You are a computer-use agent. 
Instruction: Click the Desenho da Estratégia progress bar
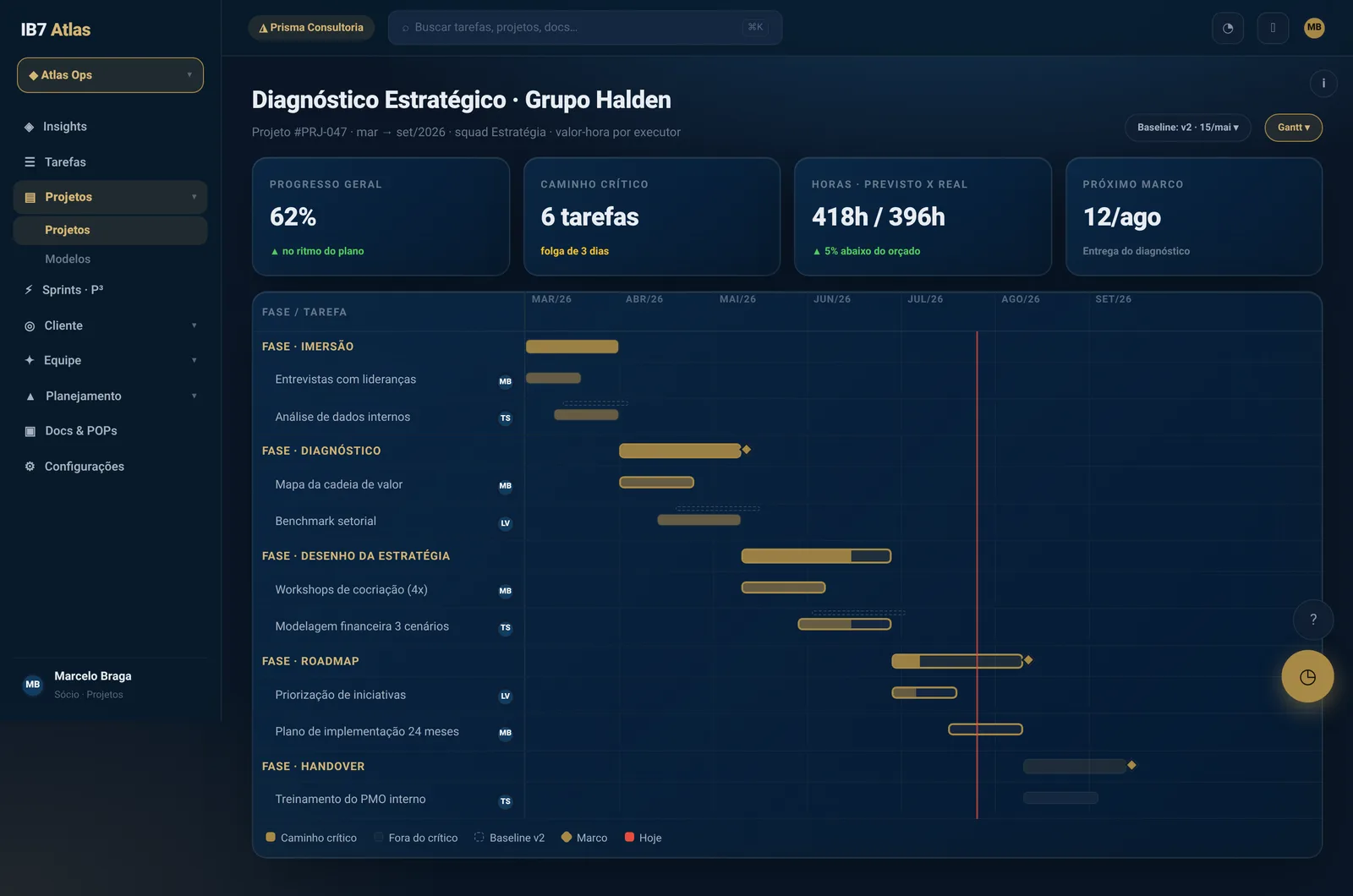pos(816,556)
